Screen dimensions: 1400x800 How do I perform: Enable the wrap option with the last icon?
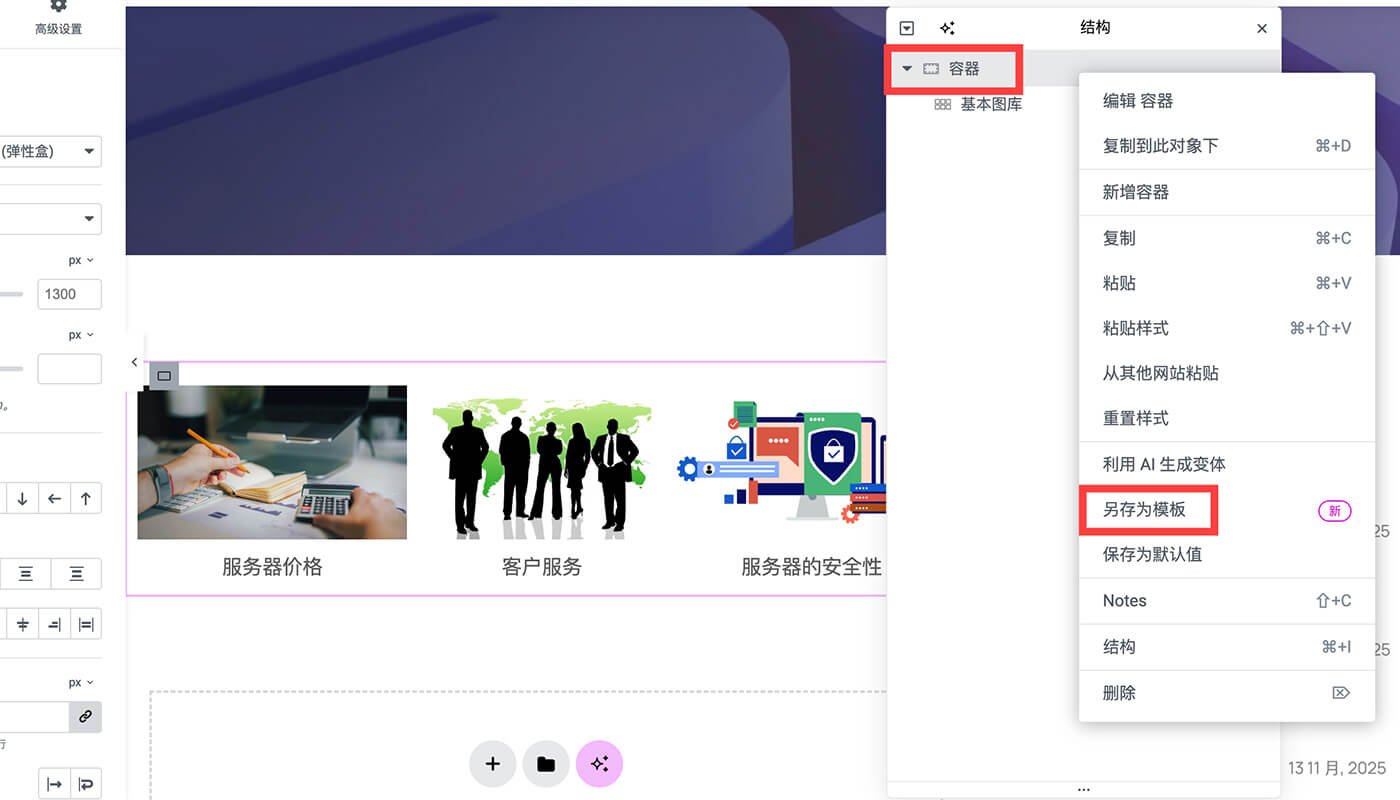[x=85, y=783]
